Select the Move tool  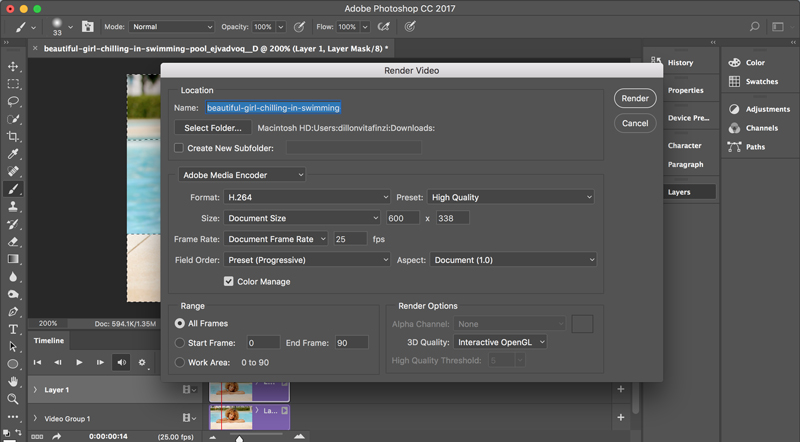(x=13, y=66)
